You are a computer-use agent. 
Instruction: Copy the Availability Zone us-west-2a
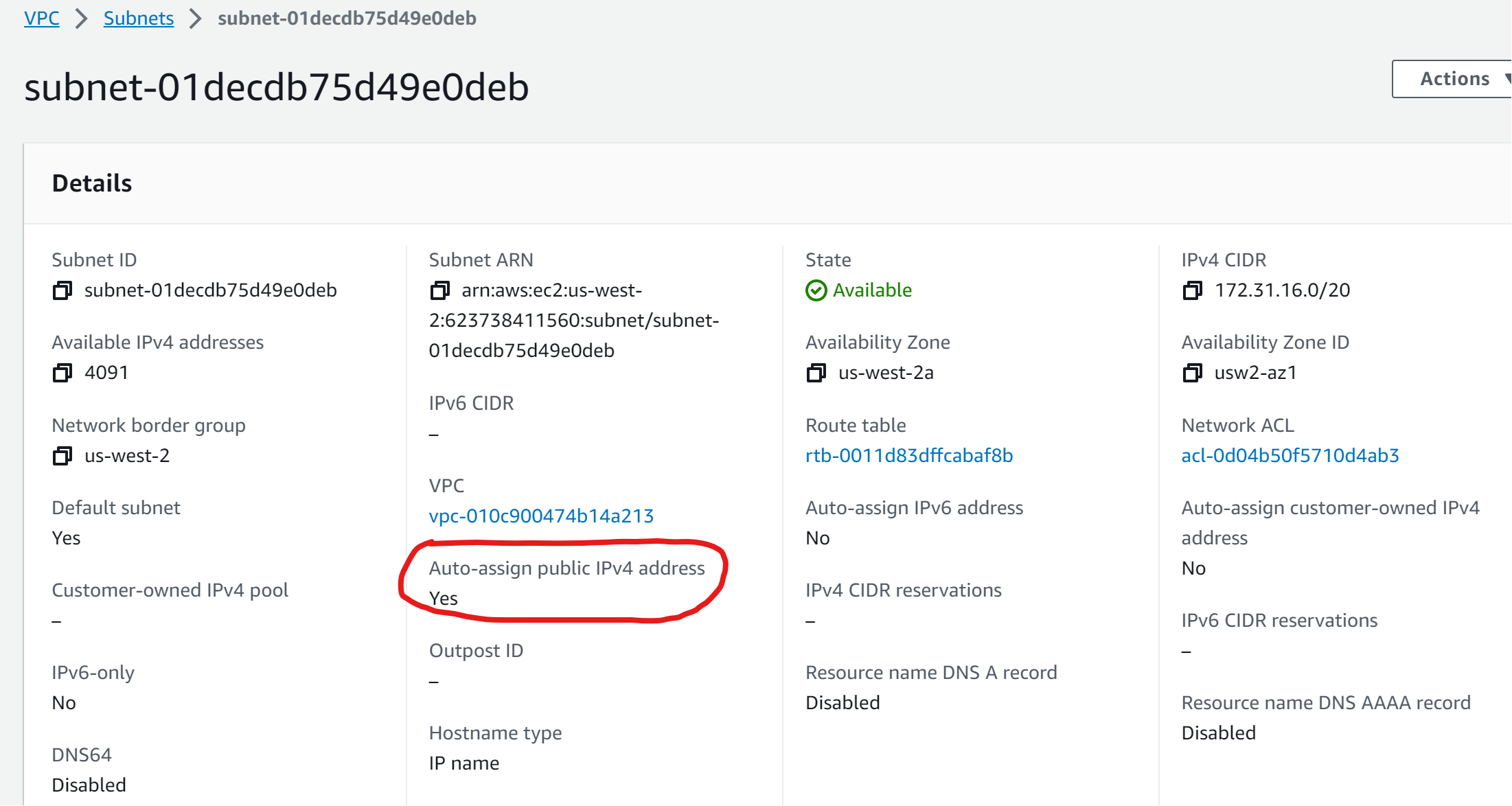[816, 373]
